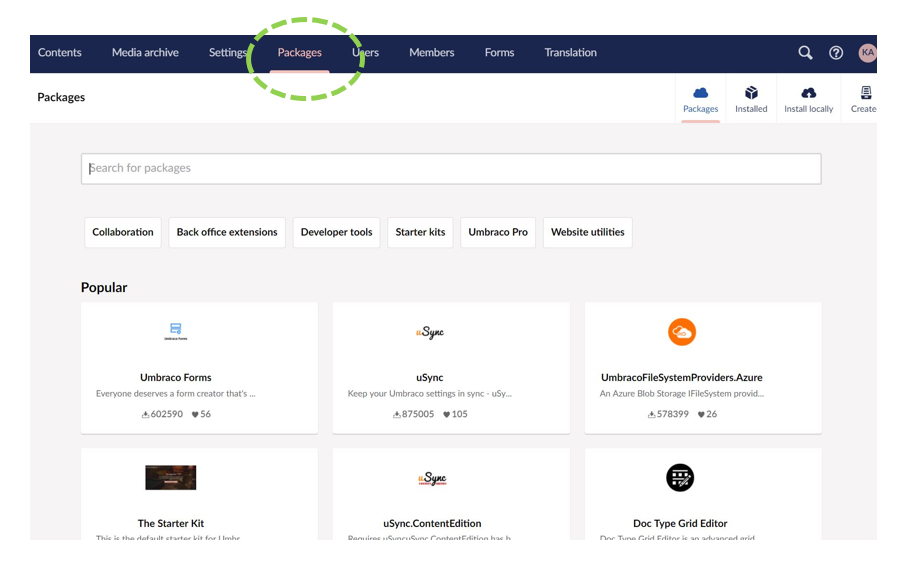Open the Media archive section

pyautogui.click(x=145, y=53)
